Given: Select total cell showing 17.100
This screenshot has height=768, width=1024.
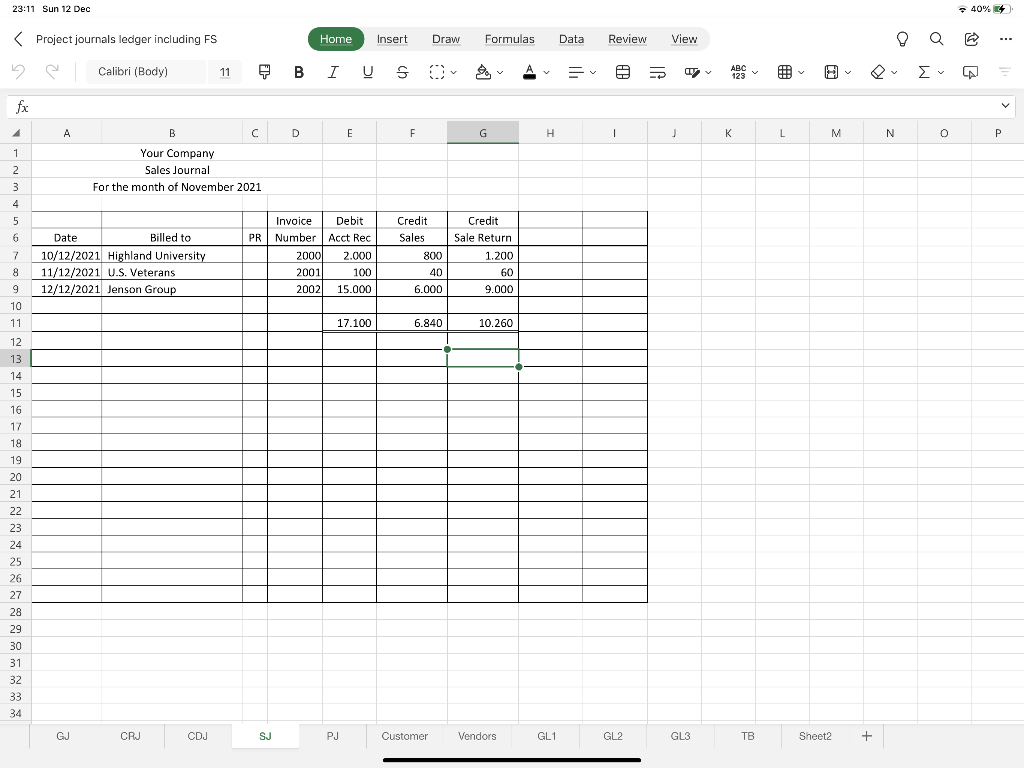Looking at the screenshot, I should click(349, 323).
